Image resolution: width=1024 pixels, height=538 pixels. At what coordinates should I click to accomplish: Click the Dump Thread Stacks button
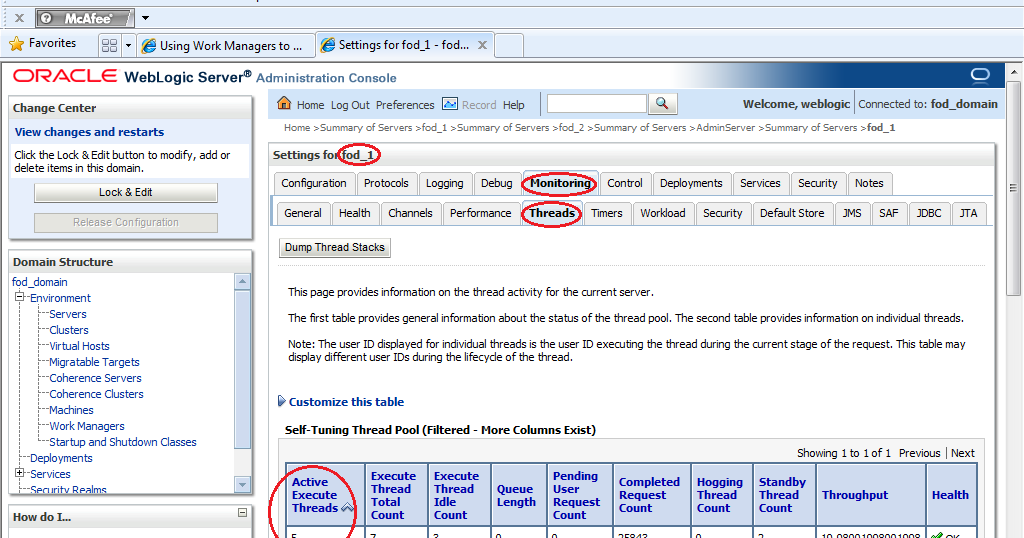334,247
